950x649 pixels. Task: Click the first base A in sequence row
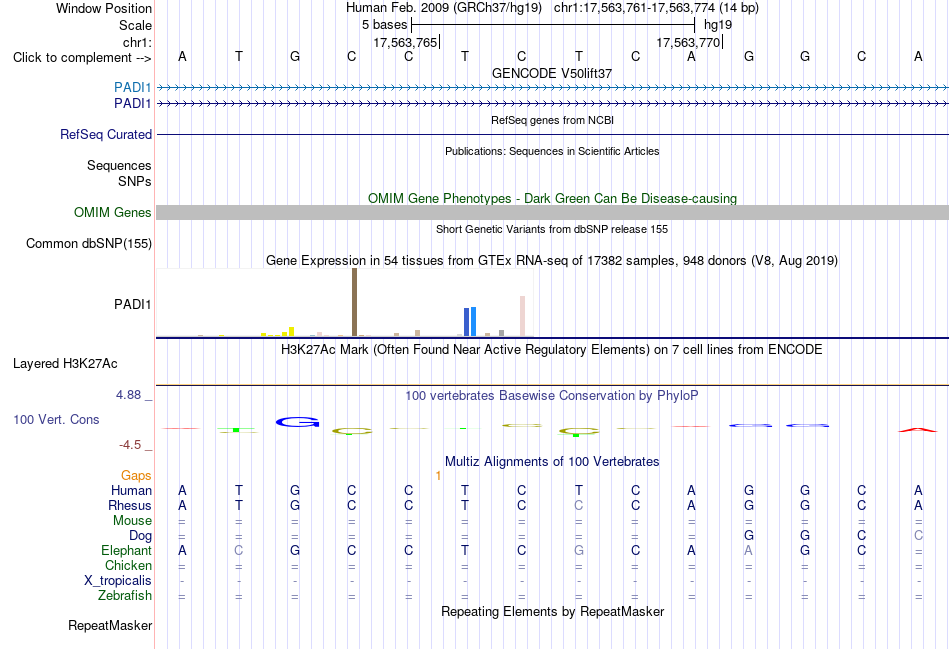click(x=182, y=56)
